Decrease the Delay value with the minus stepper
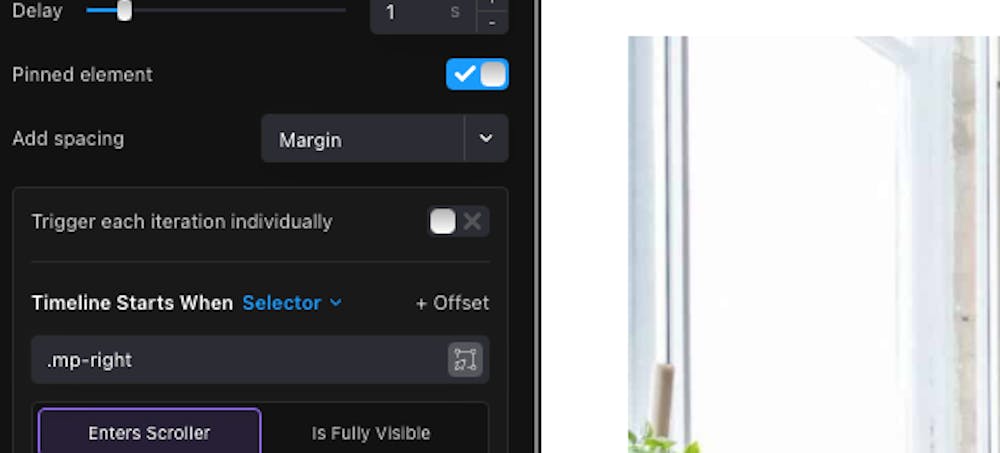This screenshot has width=1000, height=453. tap(492, 23)
